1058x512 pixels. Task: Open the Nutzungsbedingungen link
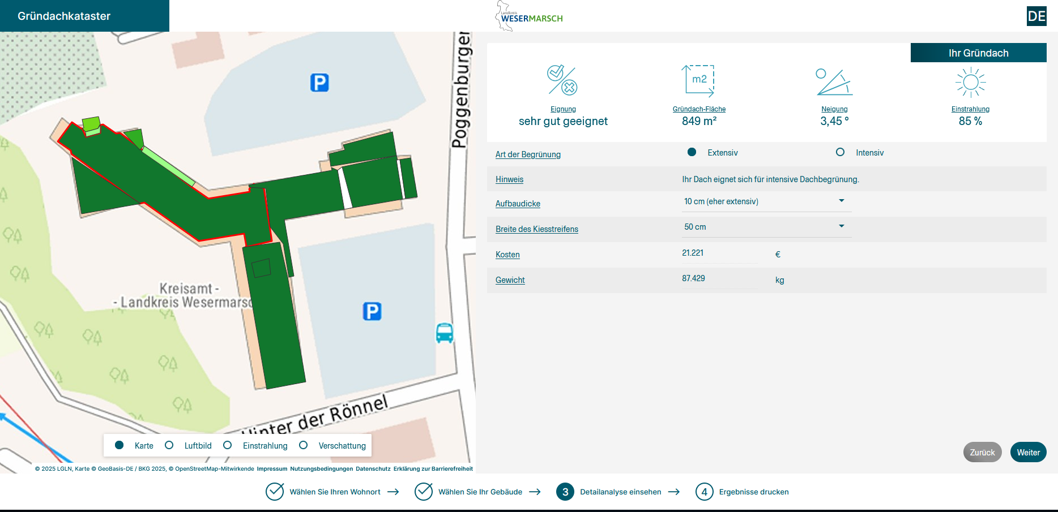(x=322, y=468)
